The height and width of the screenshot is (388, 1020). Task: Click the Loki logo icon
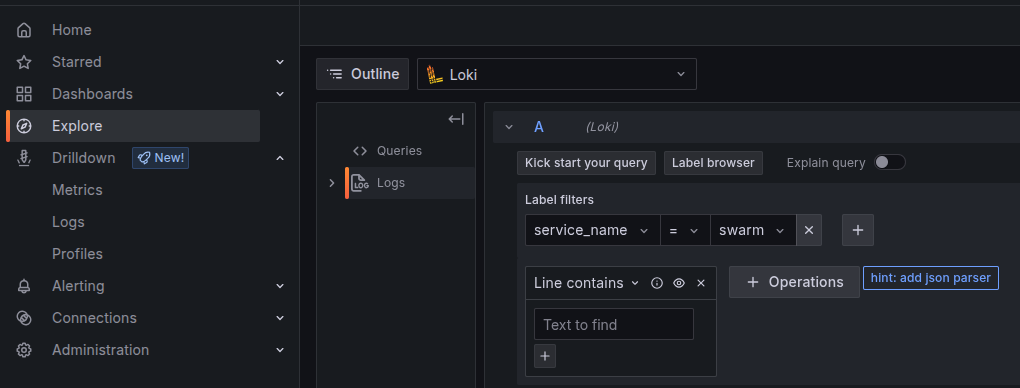[x=435, y=75]
